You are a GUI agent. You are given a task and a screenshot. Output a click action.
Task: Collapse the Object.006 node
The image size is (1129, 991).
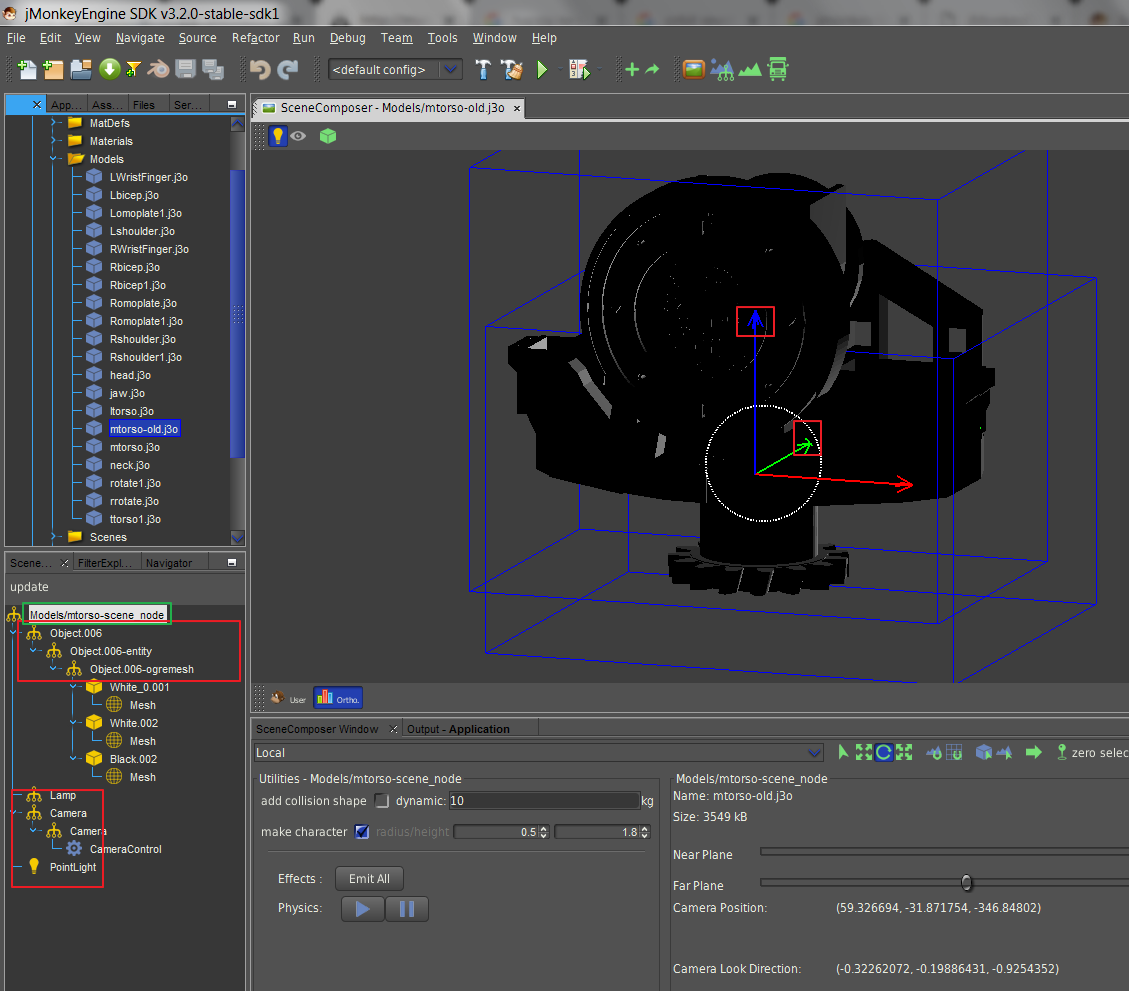[13, 633]
